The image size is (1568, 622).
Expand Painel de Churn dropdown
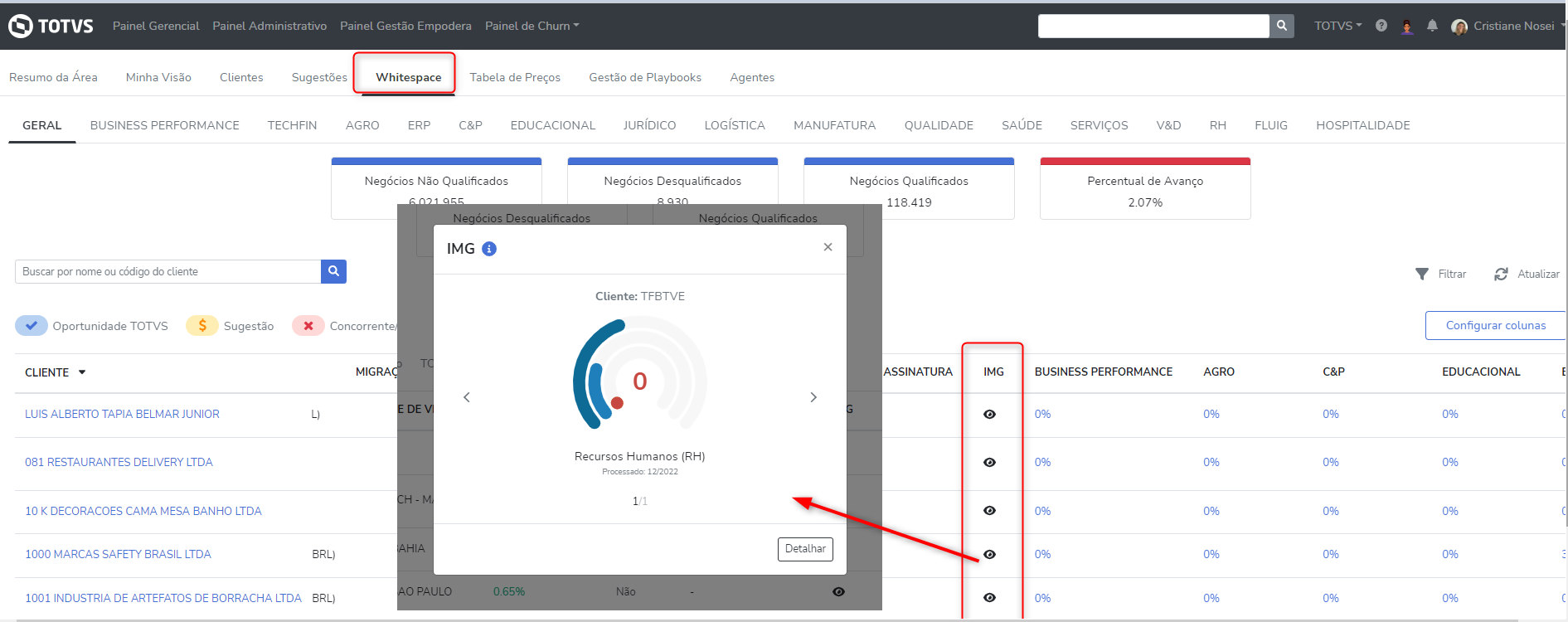click(532, 26)
